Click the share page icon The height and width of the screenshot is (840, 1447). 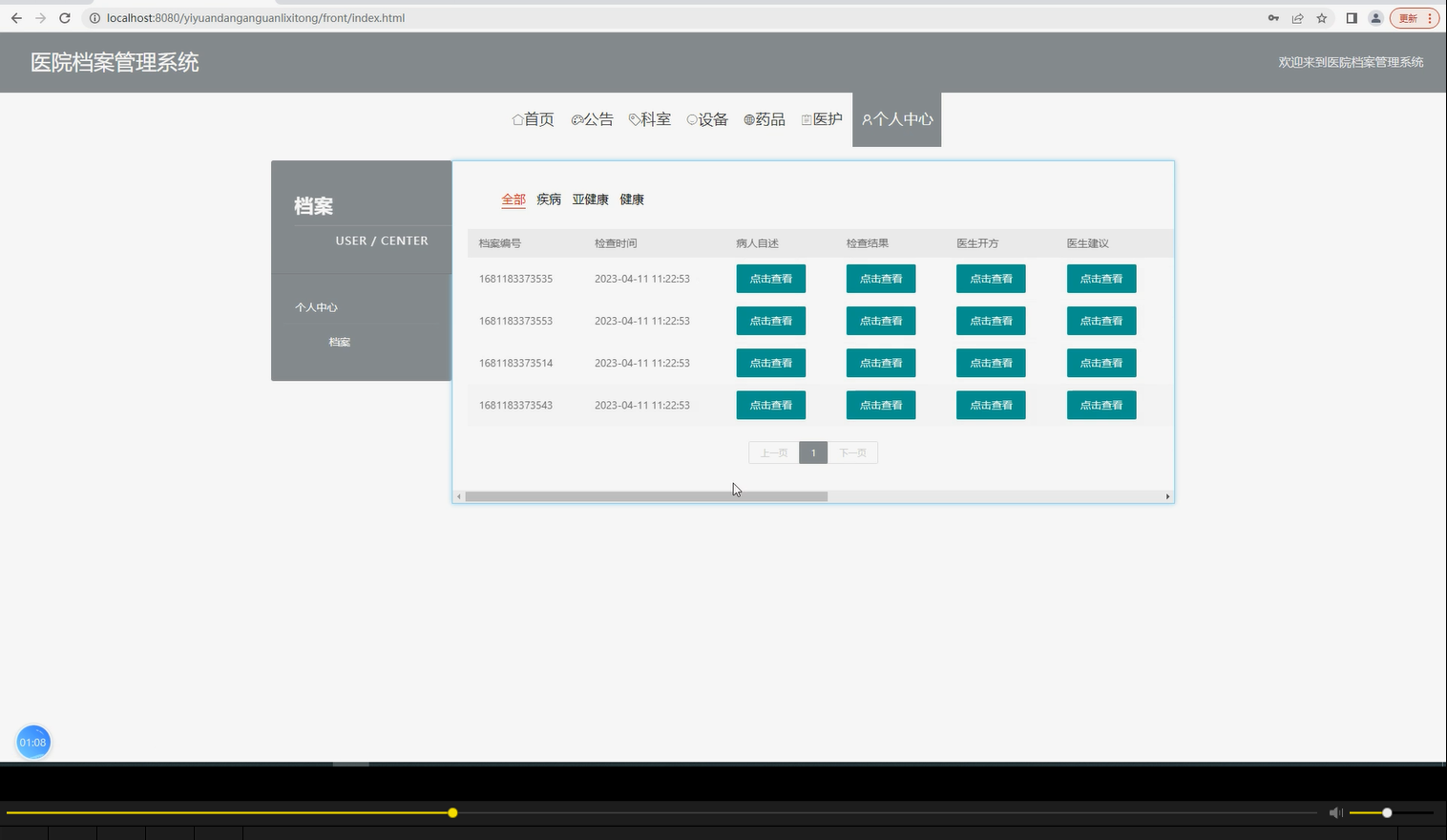point(1297,18)
